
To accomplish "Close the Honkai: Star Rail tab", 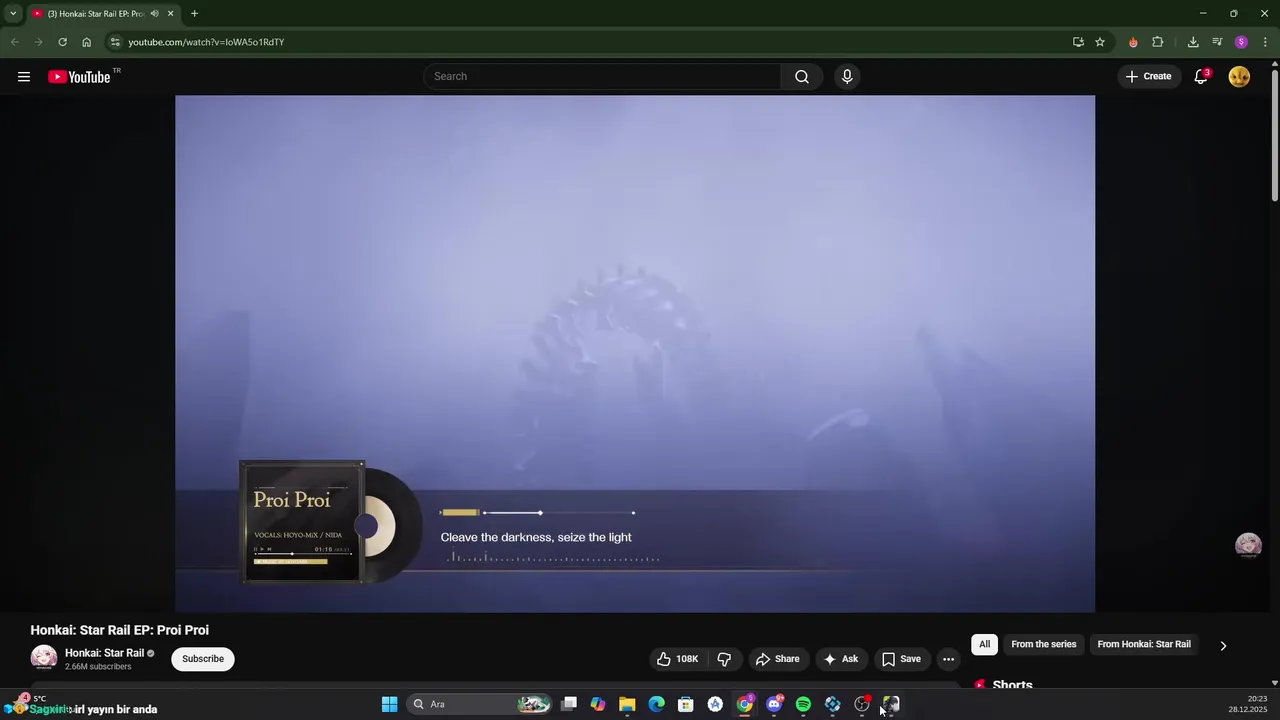I will [x=170, y=14].
